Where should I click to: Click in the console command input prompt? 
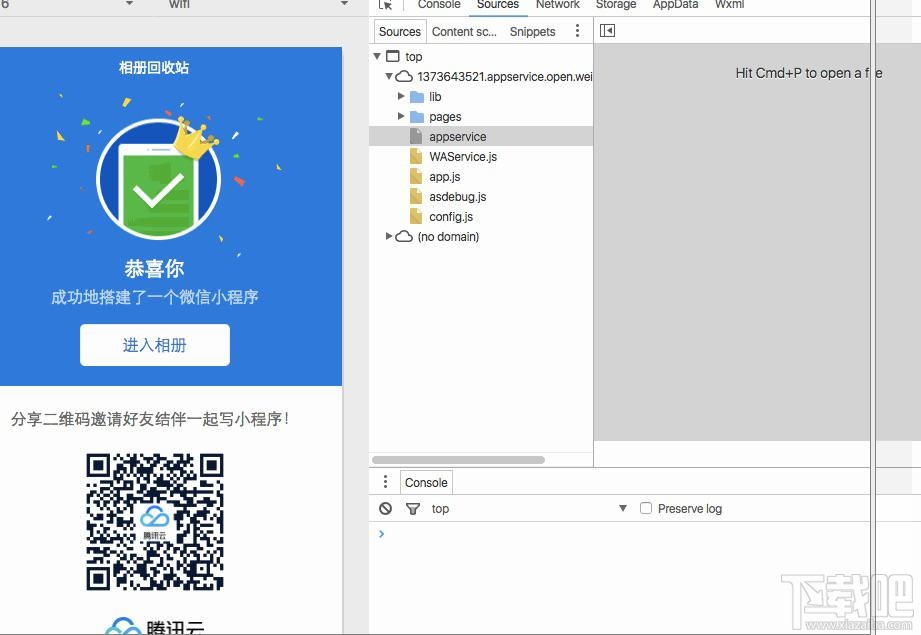(x=450, y=534)
